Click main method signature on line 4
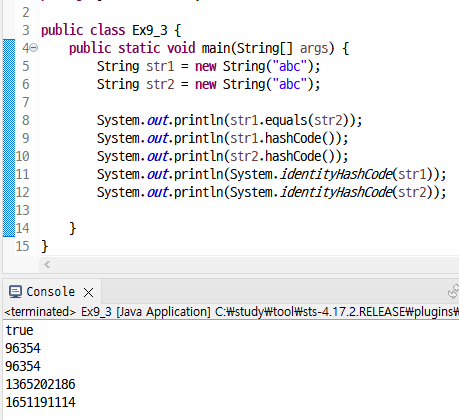Image resolution: width=459 pixels, height=420 pixels. [209, 48]
